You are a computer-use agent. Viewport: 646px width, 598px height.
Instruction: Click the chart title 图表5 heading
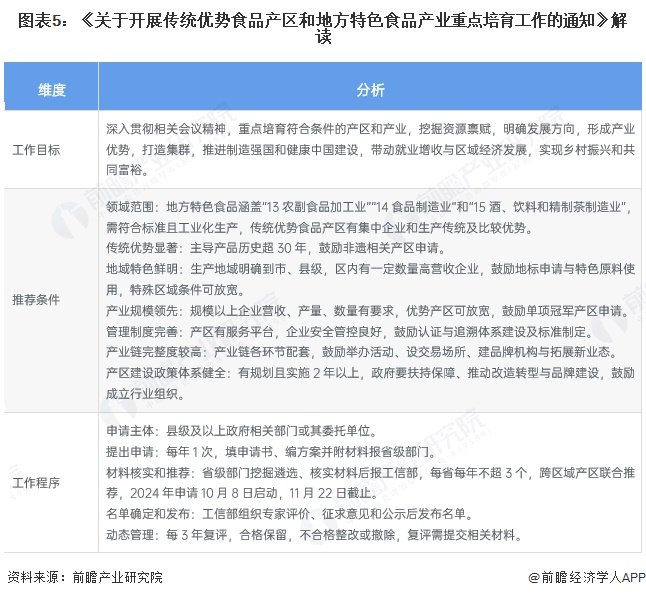click(x=323, y=28)
